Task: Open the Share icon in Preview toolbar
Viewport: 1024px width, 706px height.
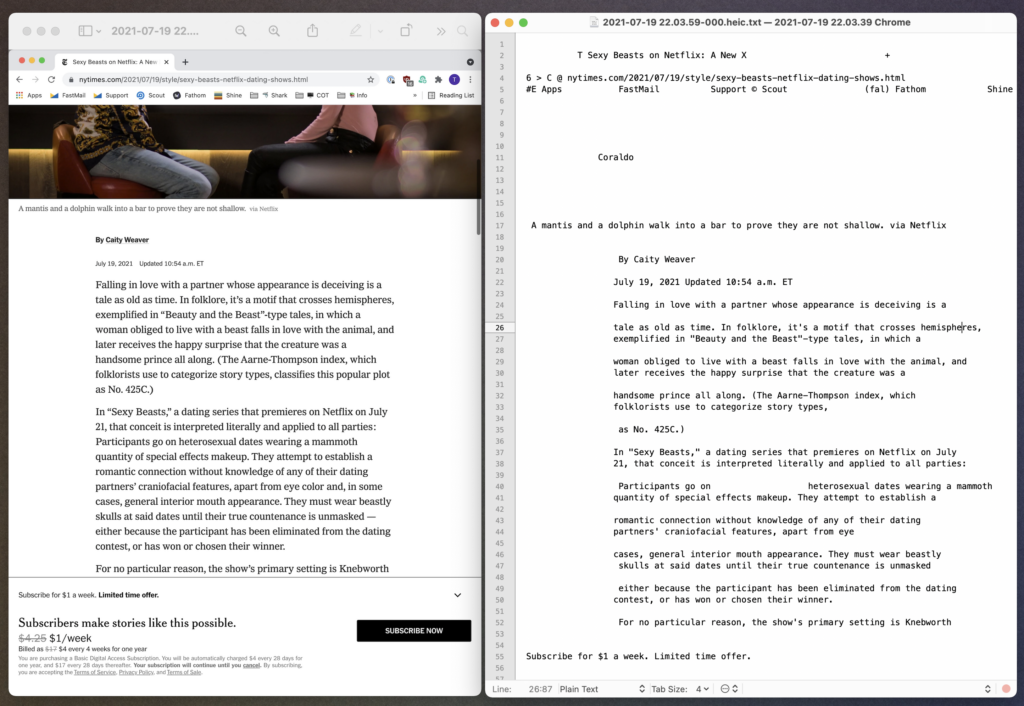Action: 312,31
